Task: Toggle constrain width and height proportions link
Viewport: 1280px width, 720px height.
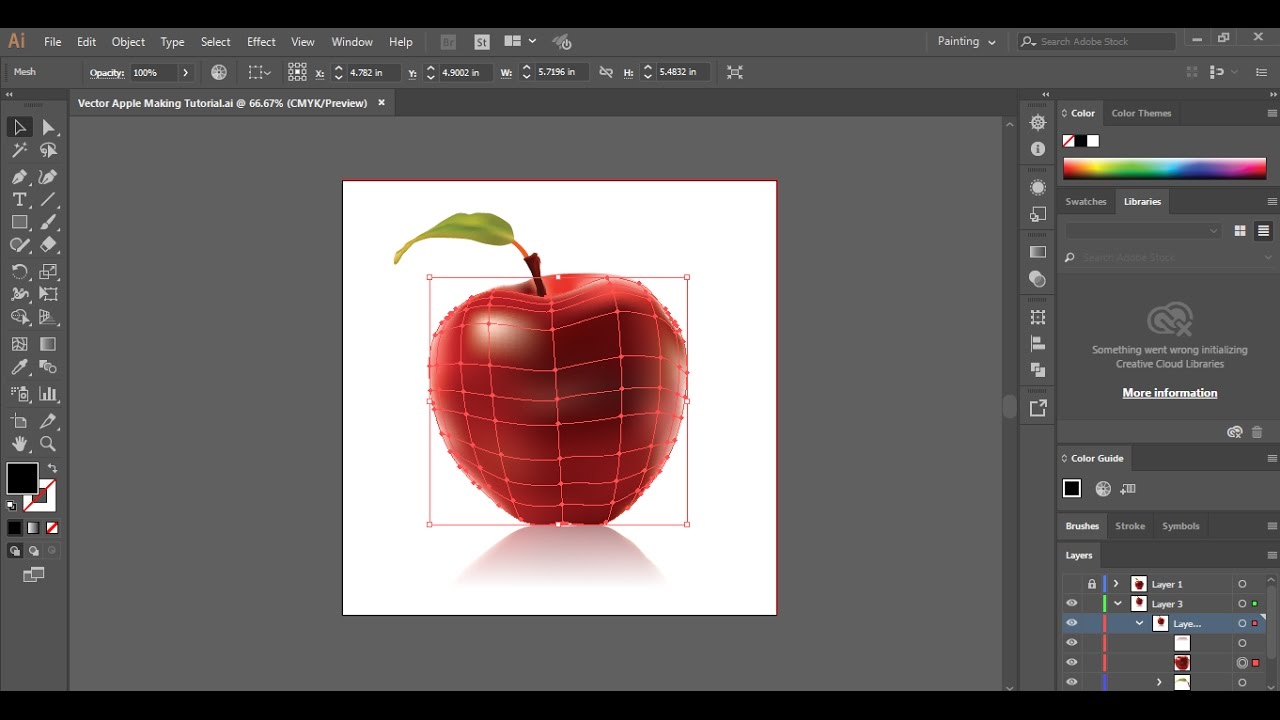Action: point(606,72)
